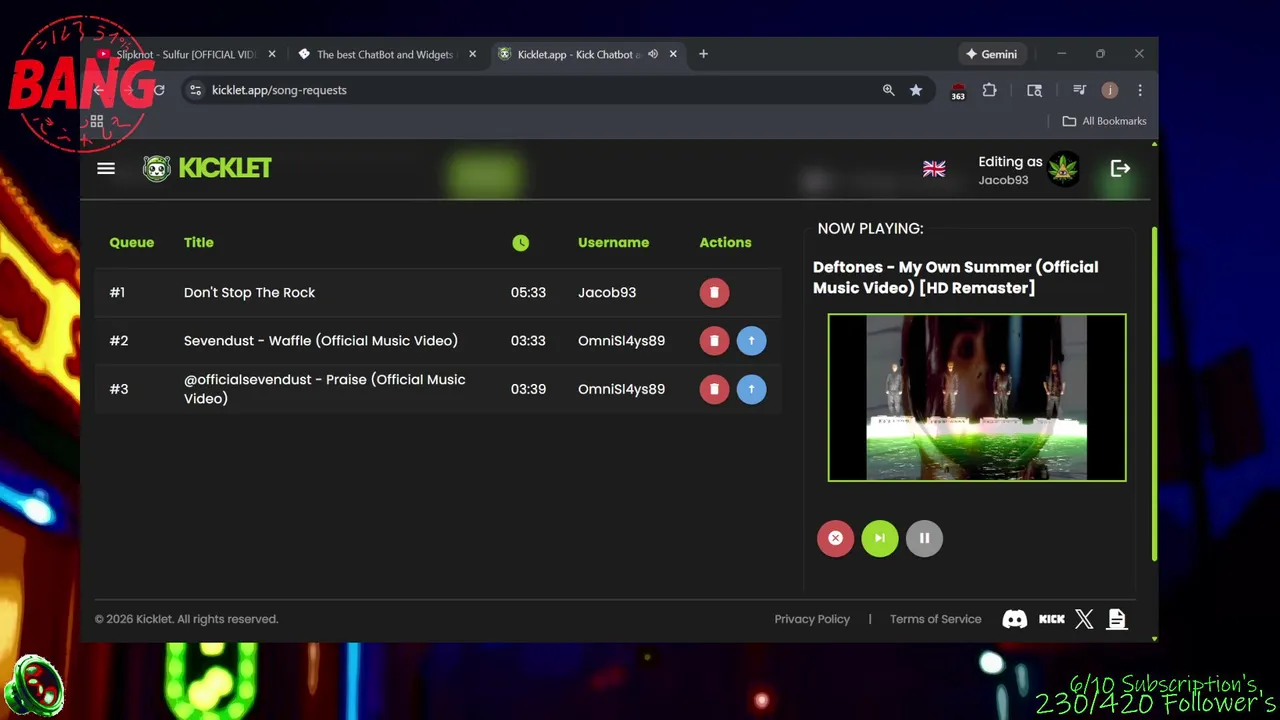Screen dimensions: 1280x720
Task: Click the Jacob93 profile avatar
Action: coord(1063,170)
